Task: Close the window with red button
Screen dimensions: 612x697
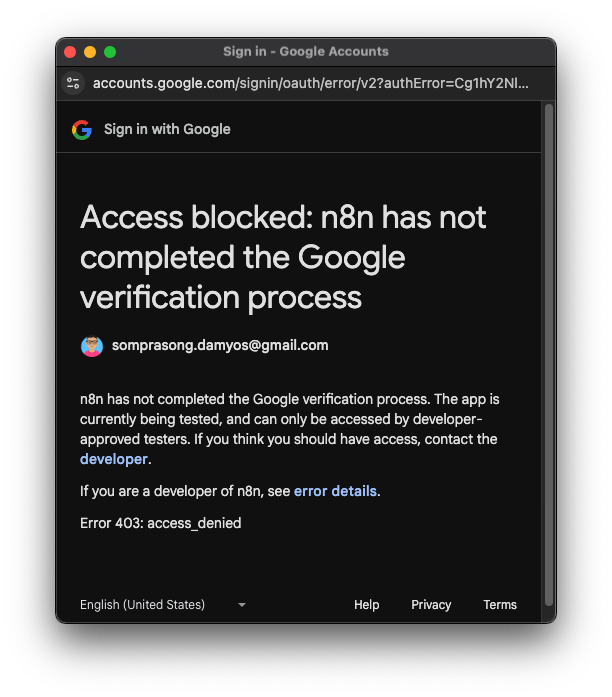Action: [x=70, y=52]
